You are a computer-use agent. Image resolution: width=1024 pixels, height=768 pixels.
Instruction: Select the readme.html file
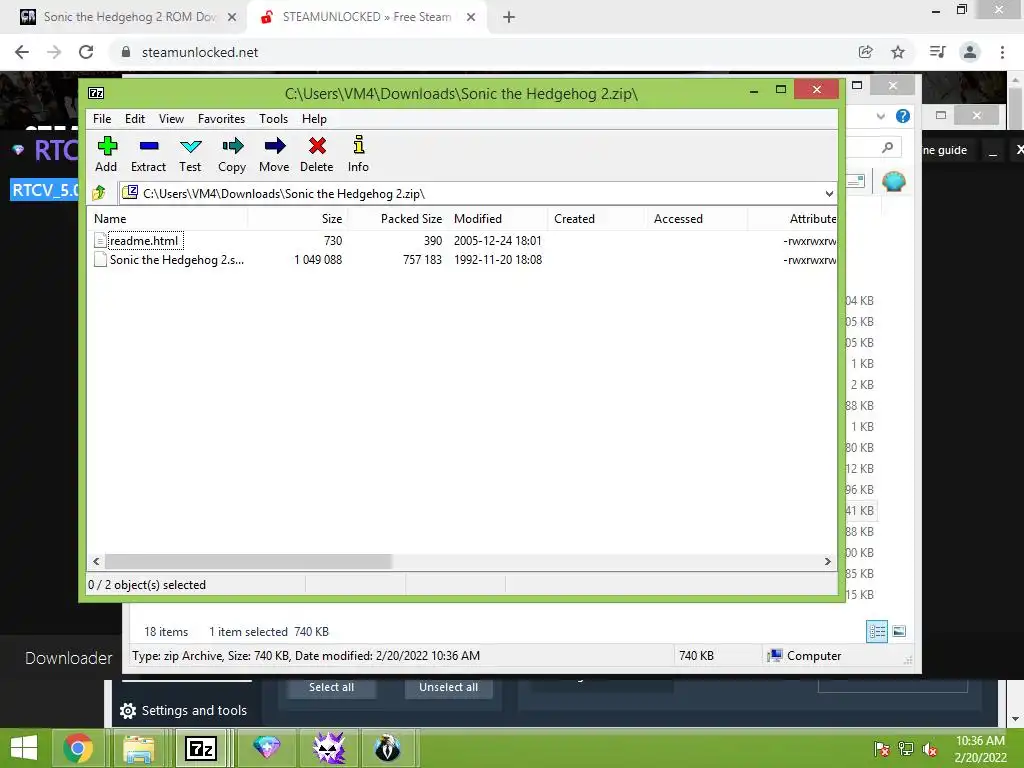pyautogui.click(x=144, y=240)
